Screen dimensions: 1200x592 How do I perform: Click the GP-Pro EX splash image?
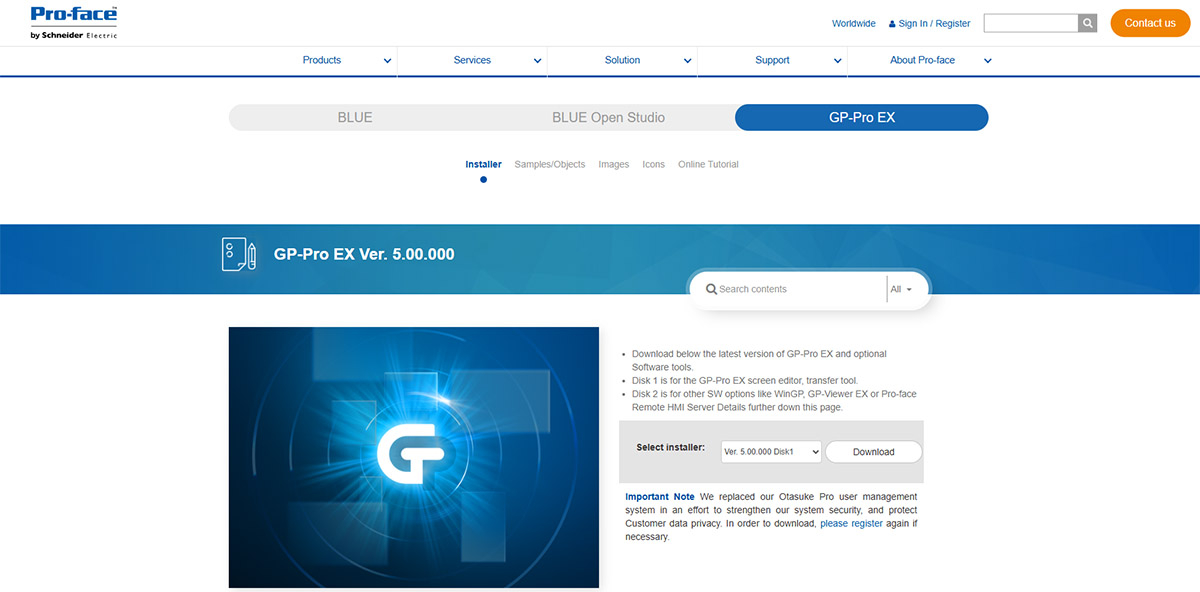click(414, 457)
